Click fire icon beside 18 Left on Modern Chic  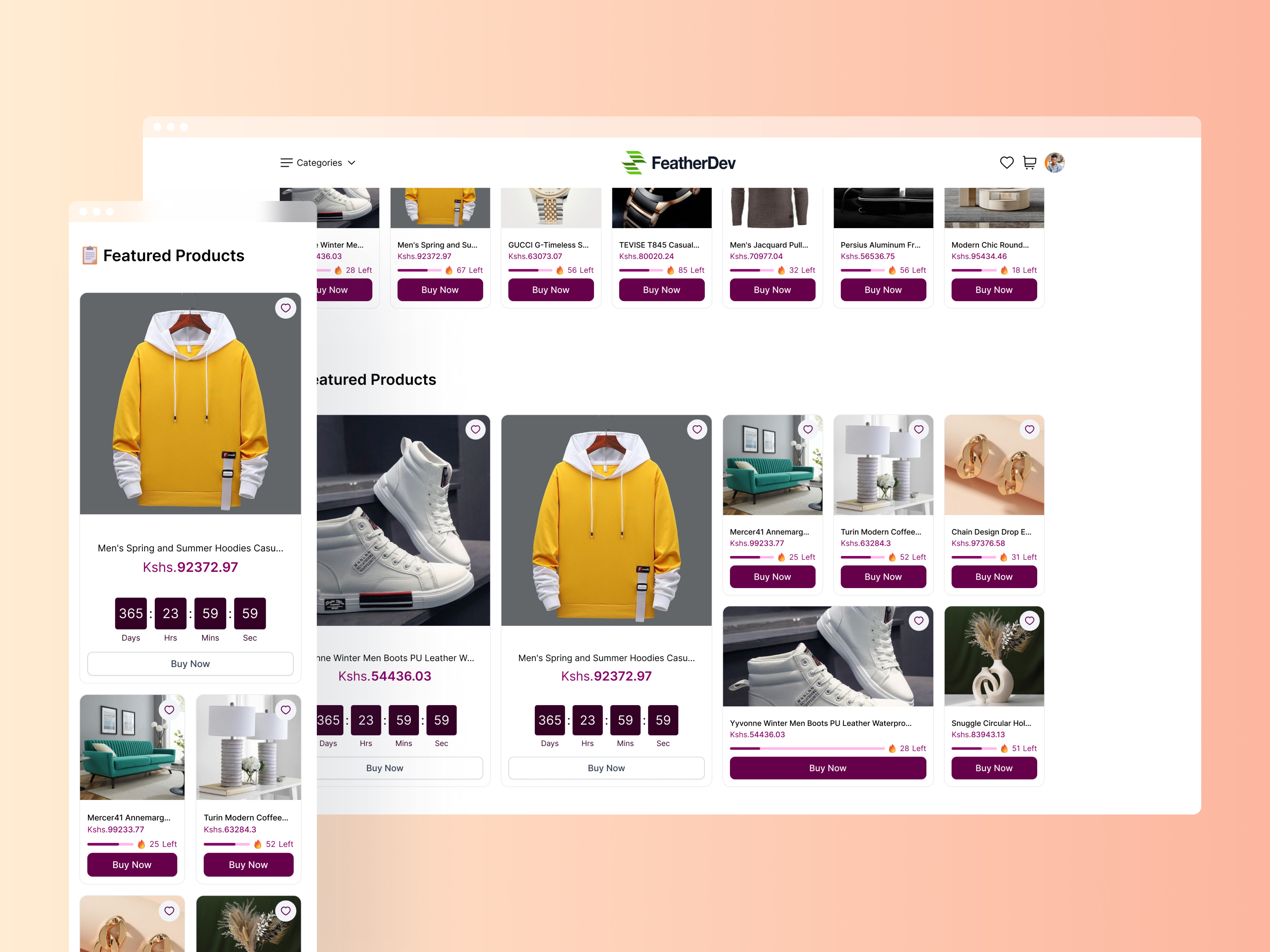1004,270
